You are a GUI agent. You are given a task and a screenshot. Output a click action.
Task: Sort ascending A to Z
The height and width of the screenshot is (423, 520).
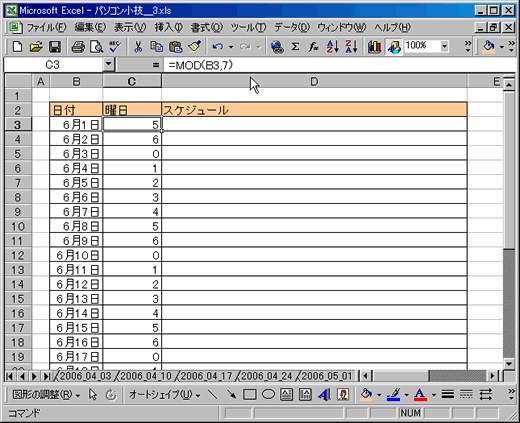[x=333, y=47]
